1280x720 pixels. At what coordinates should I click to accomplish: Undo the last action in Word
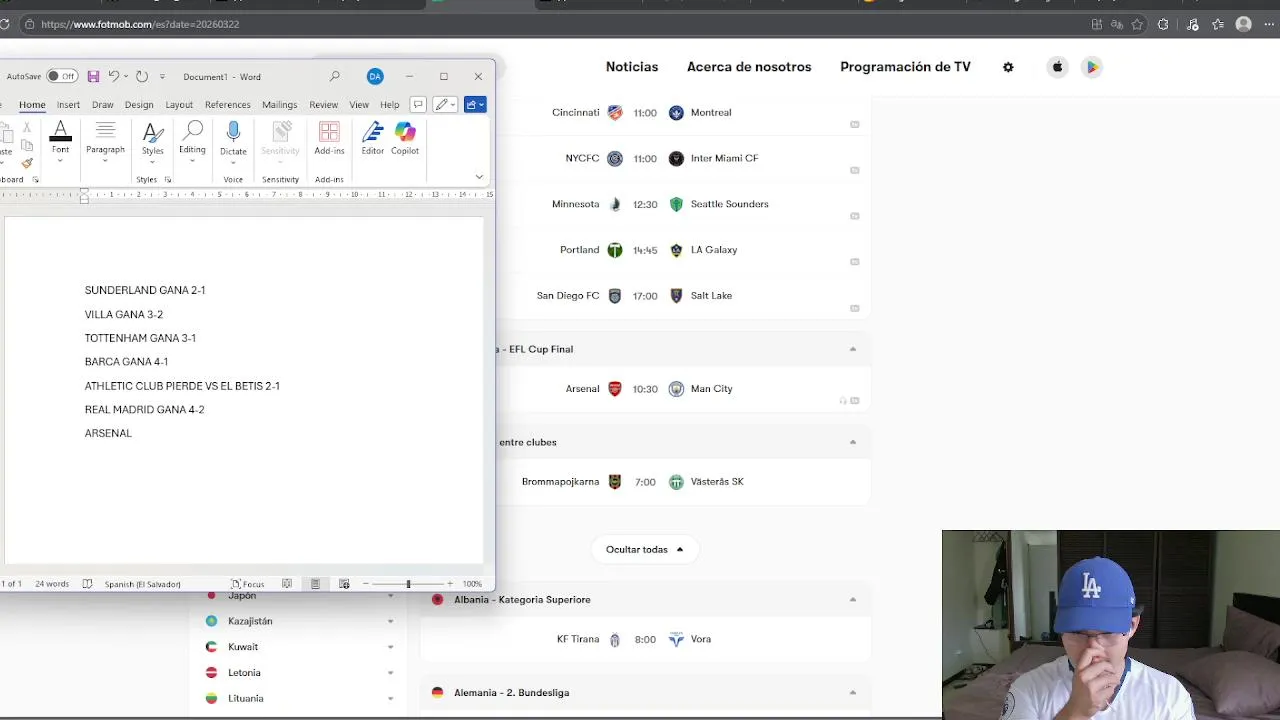(x=113, y=76)
